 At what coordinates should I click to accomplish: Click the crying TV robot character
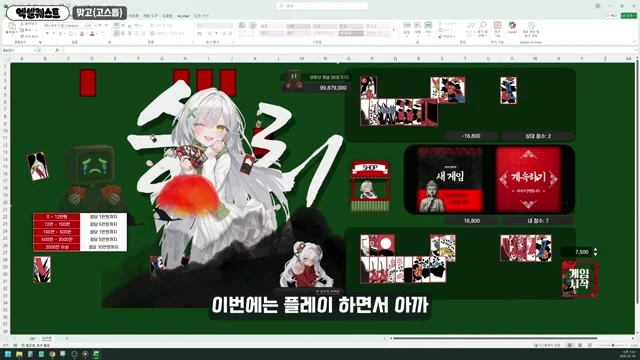94,178
